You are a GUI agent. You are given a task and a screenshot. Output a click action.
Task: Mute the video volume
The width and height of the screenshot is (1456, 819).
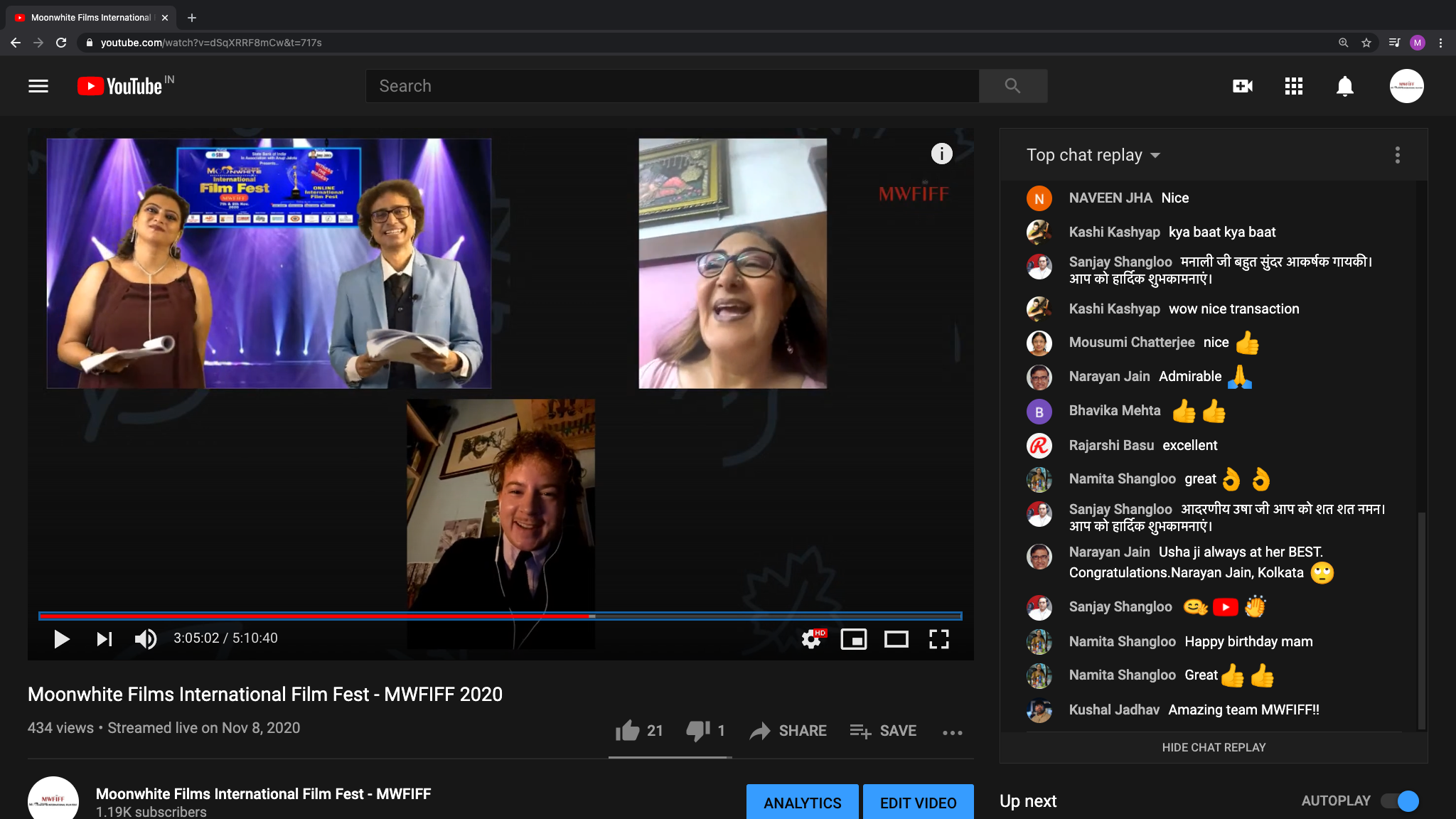pyautogui.click(x=146, y=638)
